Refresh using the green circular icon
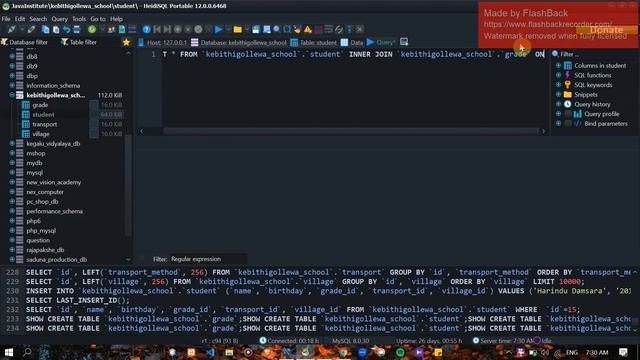 [92, 29]
